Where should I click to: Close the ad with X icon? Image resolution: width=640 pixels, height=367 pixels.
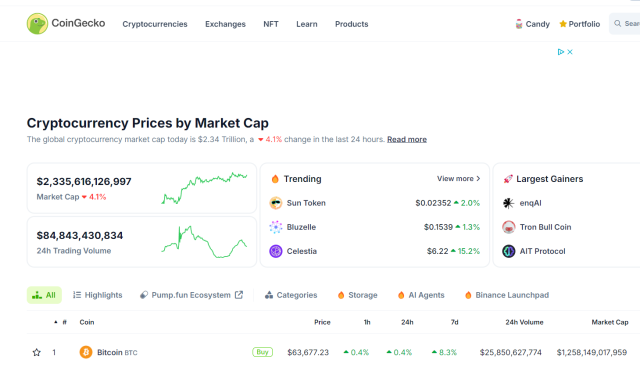click(570, 52)
